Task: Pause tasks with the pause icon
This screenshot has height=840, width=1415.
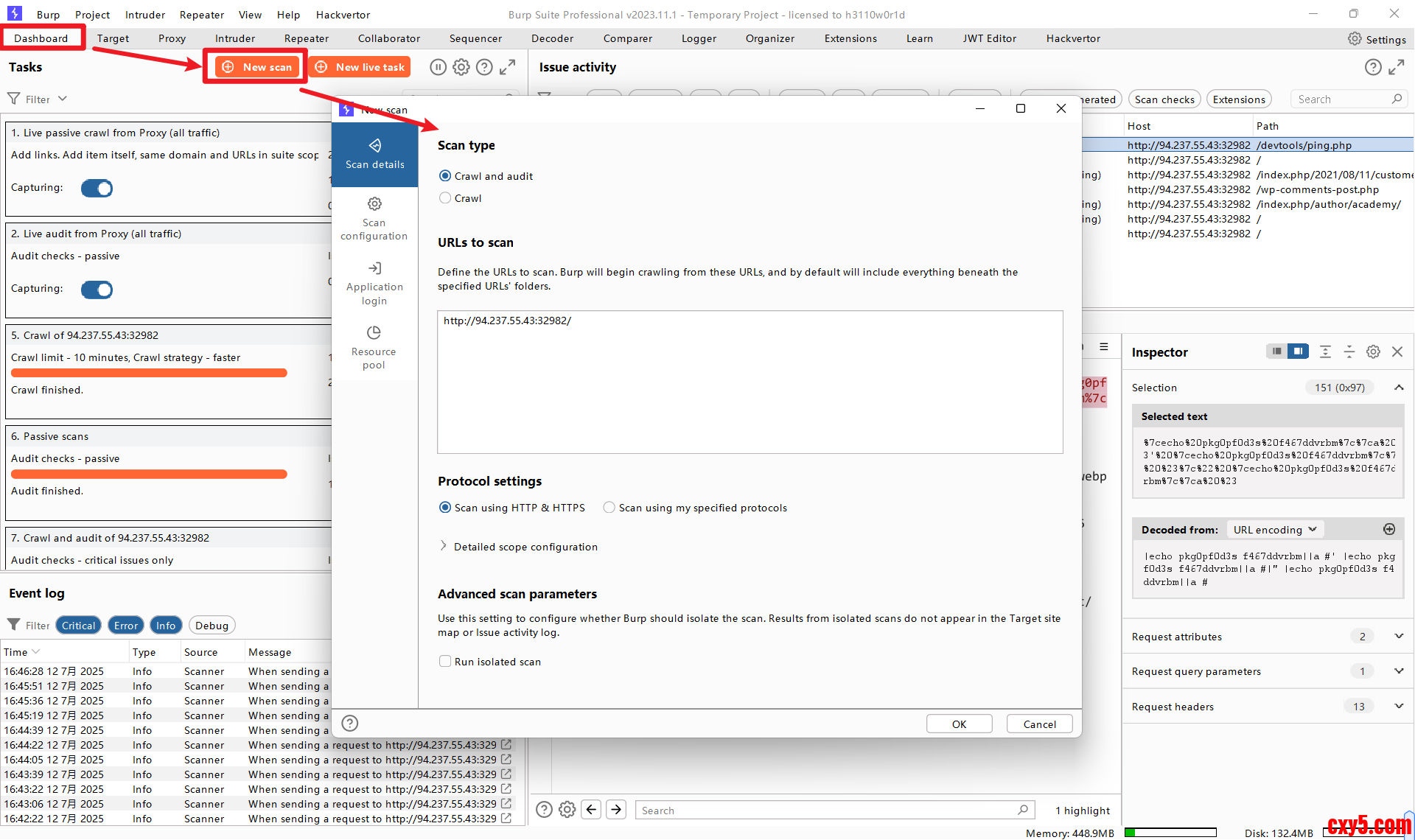Action: (x=438, y=67)
